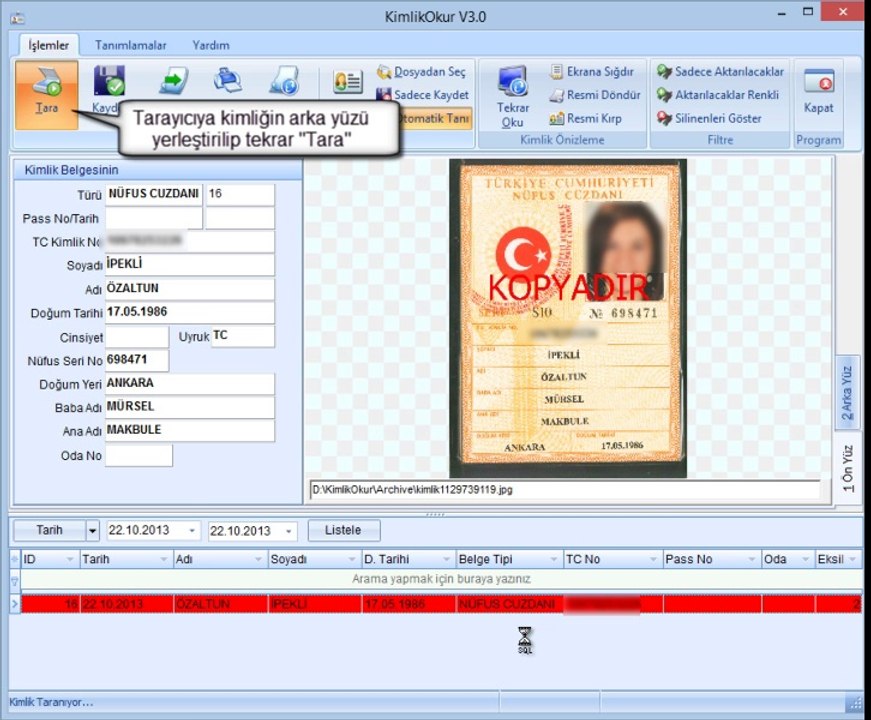
Task: Click Resmi Kırp crop image
Action: 585,118
